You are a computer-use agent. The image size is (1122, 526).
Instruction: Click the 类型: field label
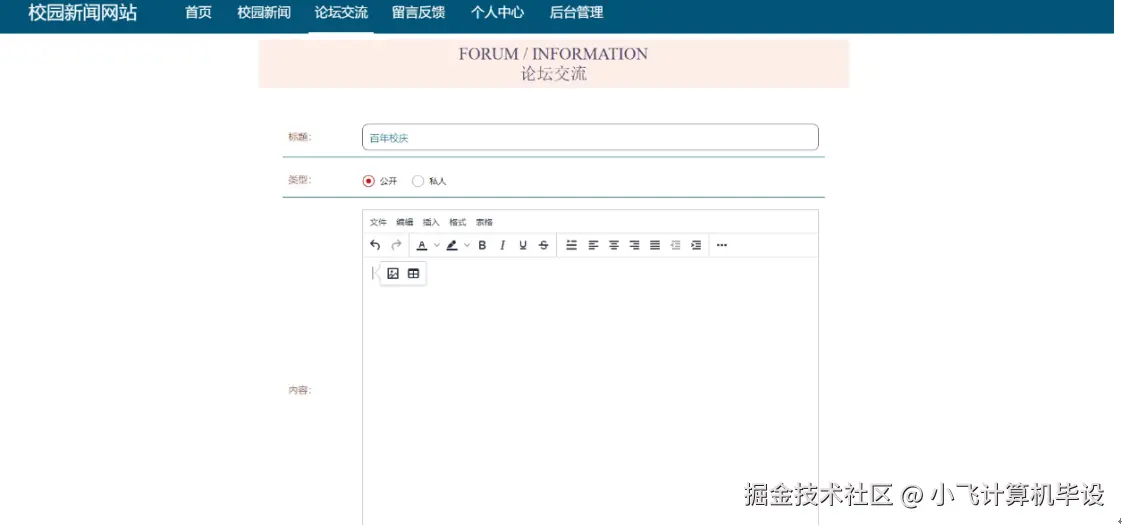pyautogui.click(x=300, y=180)
